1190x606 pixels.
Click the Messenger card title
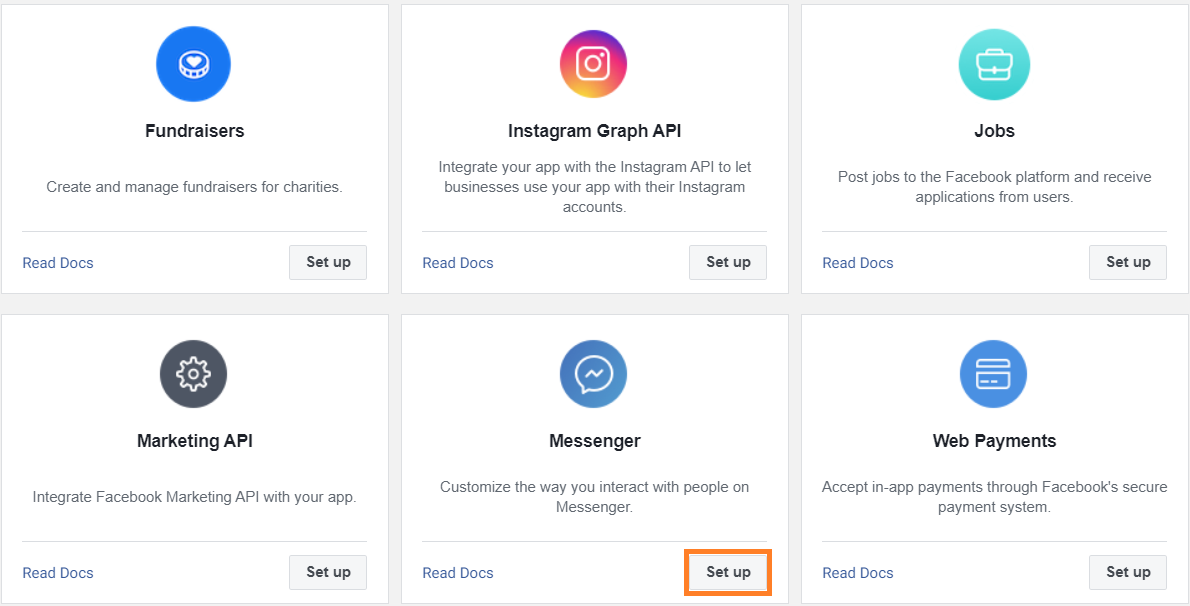point(595,441)
